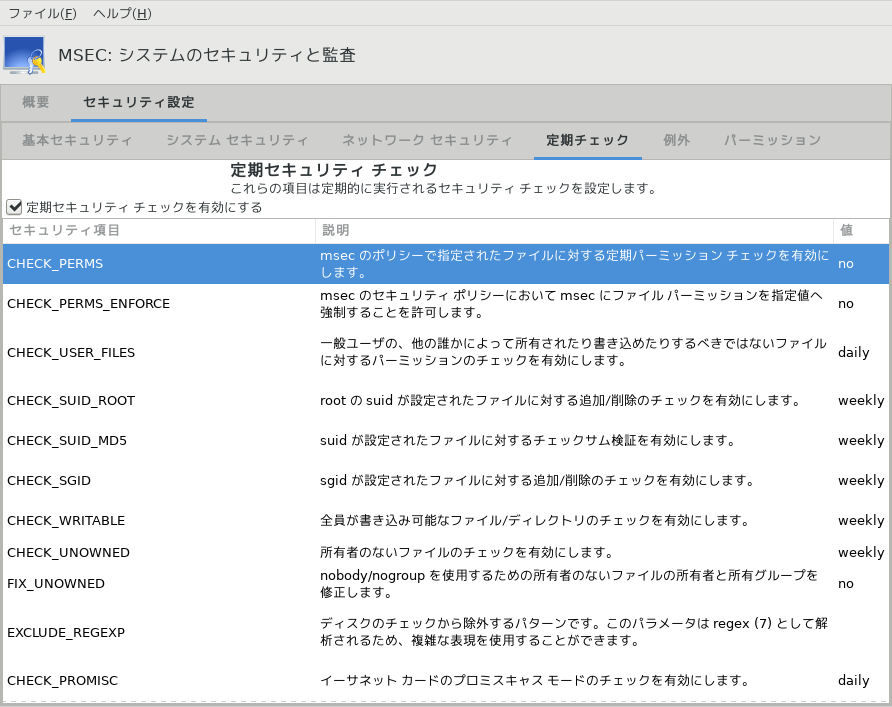Viewport: 892px width, 707px height.
Task: Select the CHECK_WRITABLE row
Action: (445, 520)
